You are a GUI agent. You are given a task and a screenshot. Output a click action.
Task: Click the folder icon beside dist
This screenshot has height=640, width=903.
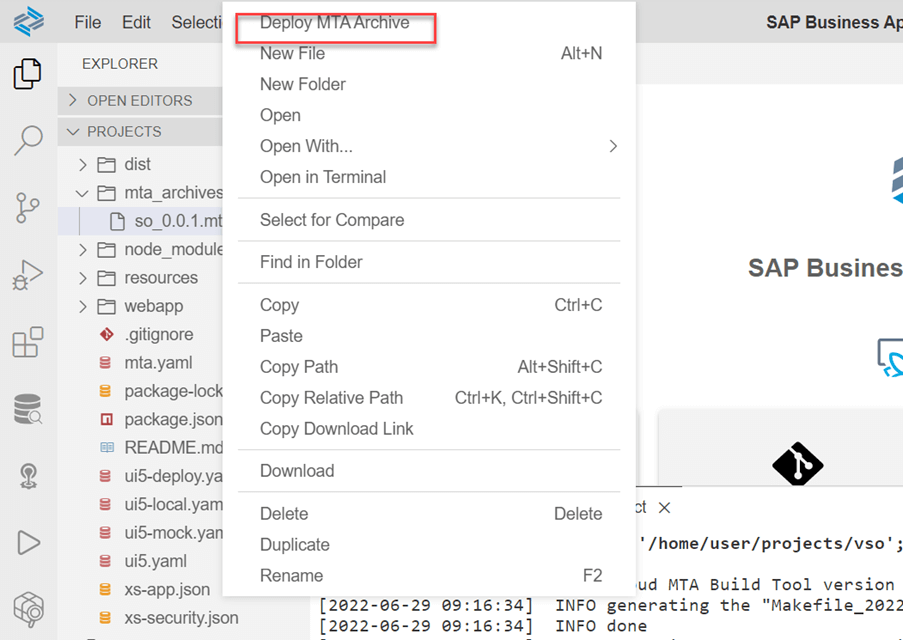(x=106, y=165)
